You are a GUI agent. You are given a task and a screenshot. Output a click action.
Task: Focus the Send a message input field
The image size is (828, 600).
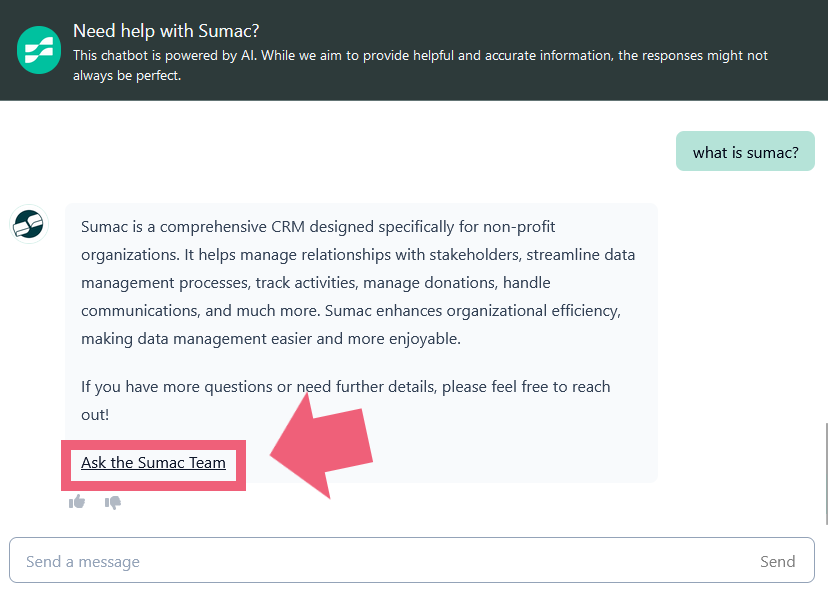pos(411,560)
